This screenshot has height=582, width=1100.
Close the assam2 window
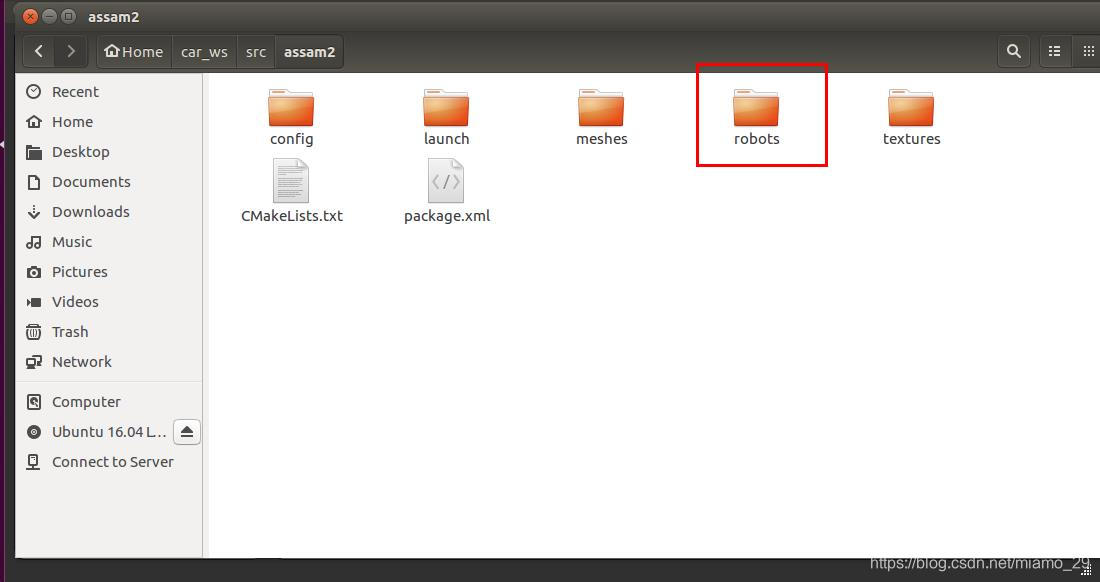coord(30,16)
